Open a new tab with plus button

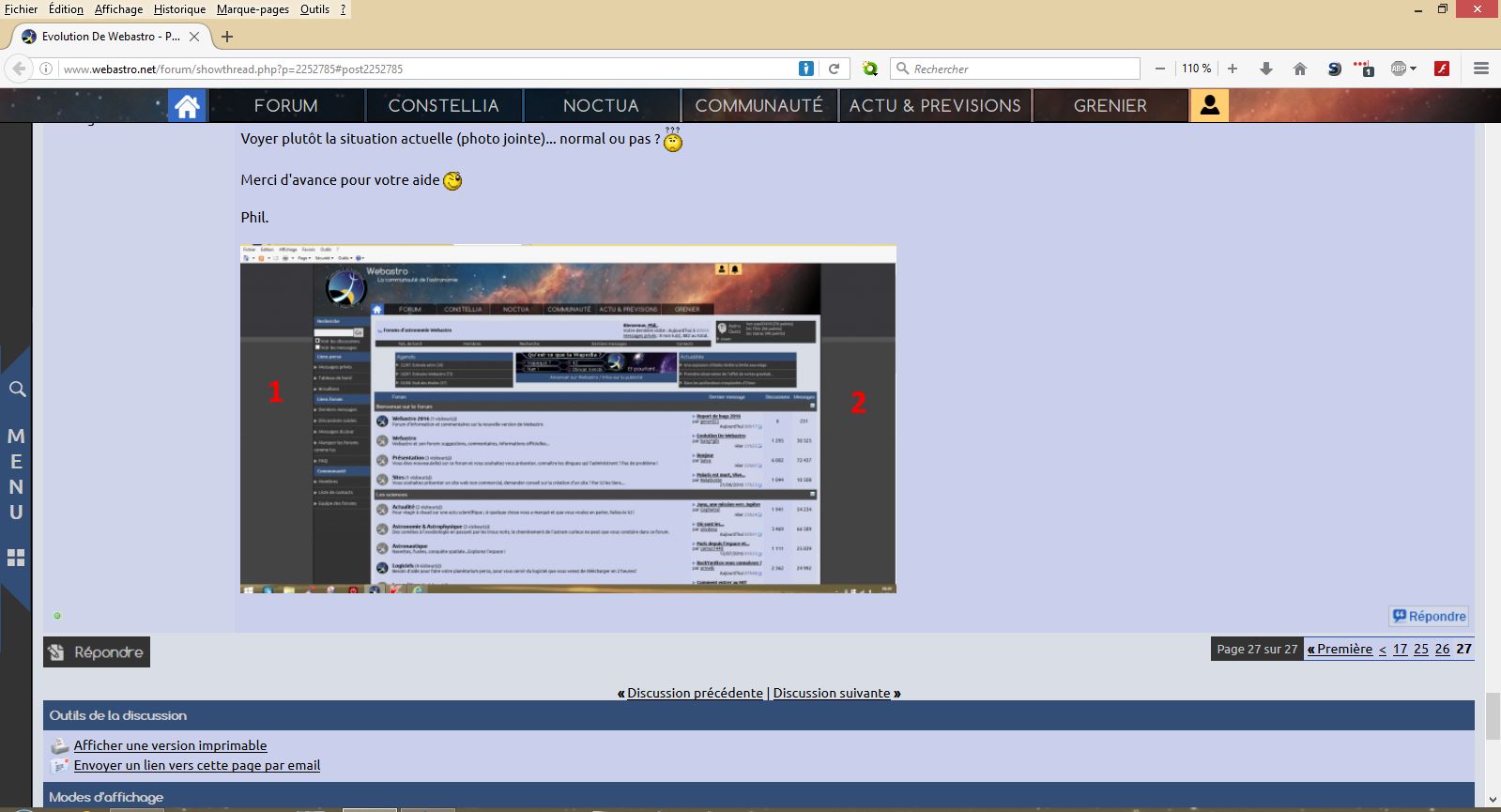click(x=227, y=37)
